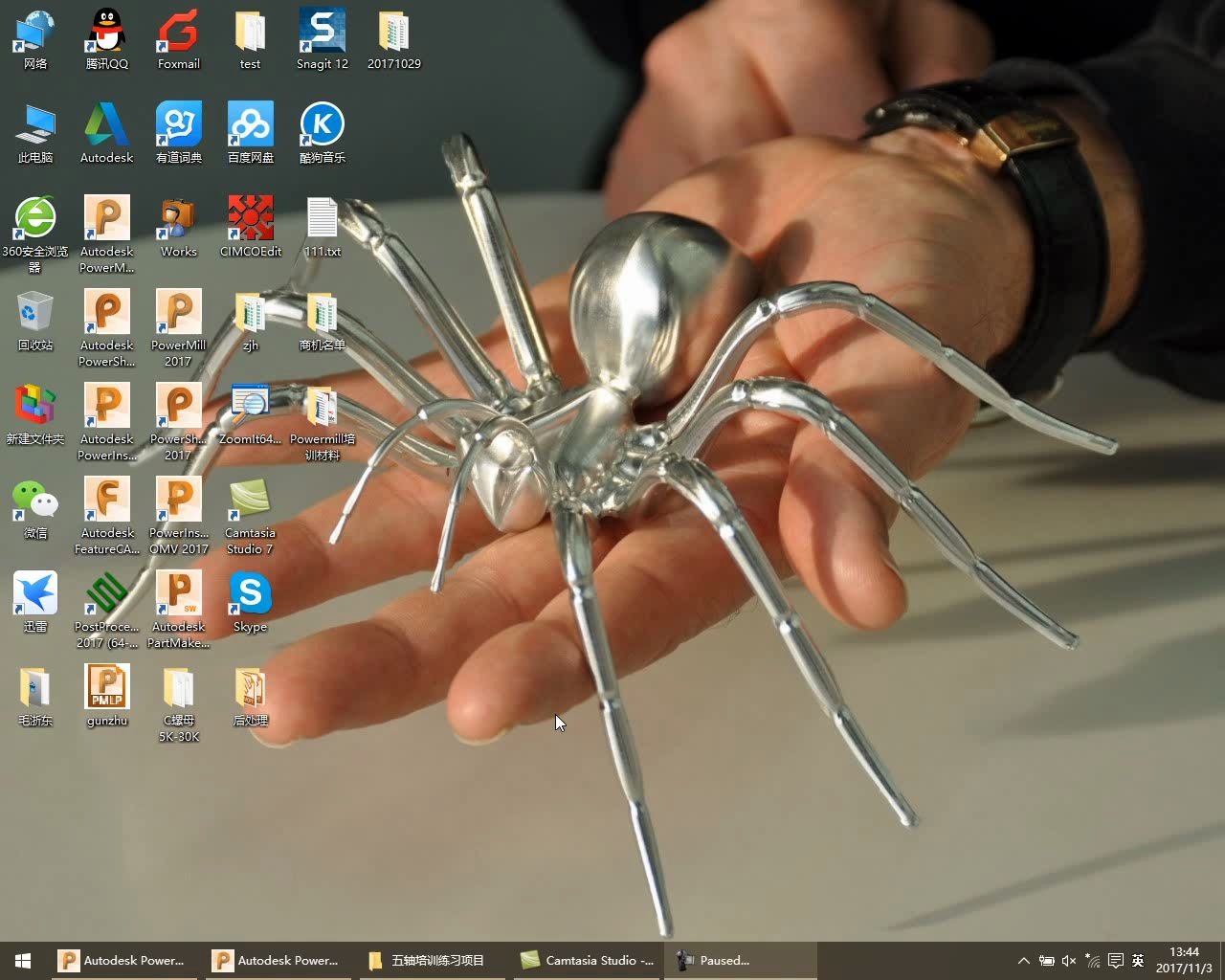Select the Autodesk PartMake... icon
The height and width of the screenshot is (980, 1225).
tap(179, 610)
